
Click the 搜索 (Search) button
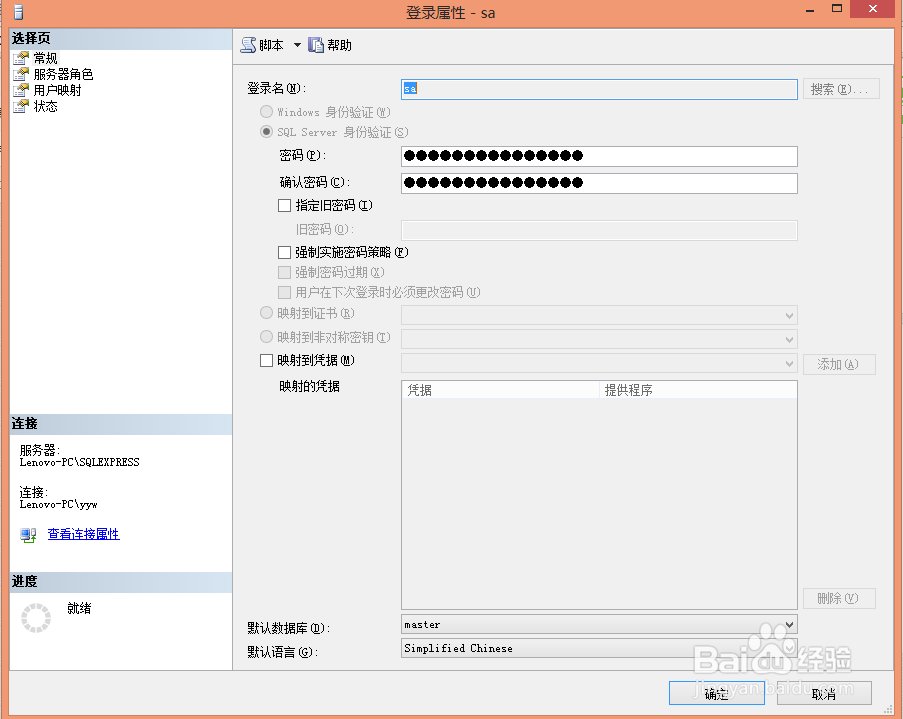pos(840,88)
